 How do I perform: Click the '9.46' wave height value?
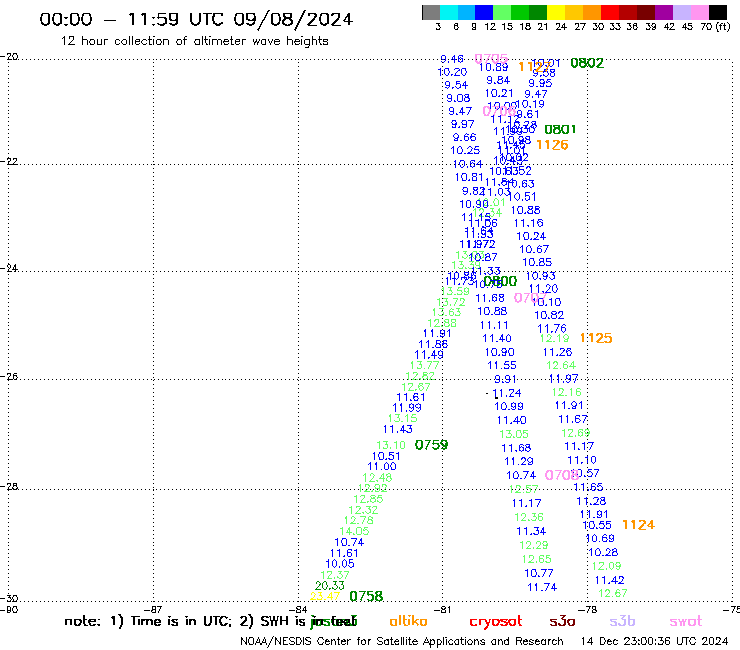452,59
